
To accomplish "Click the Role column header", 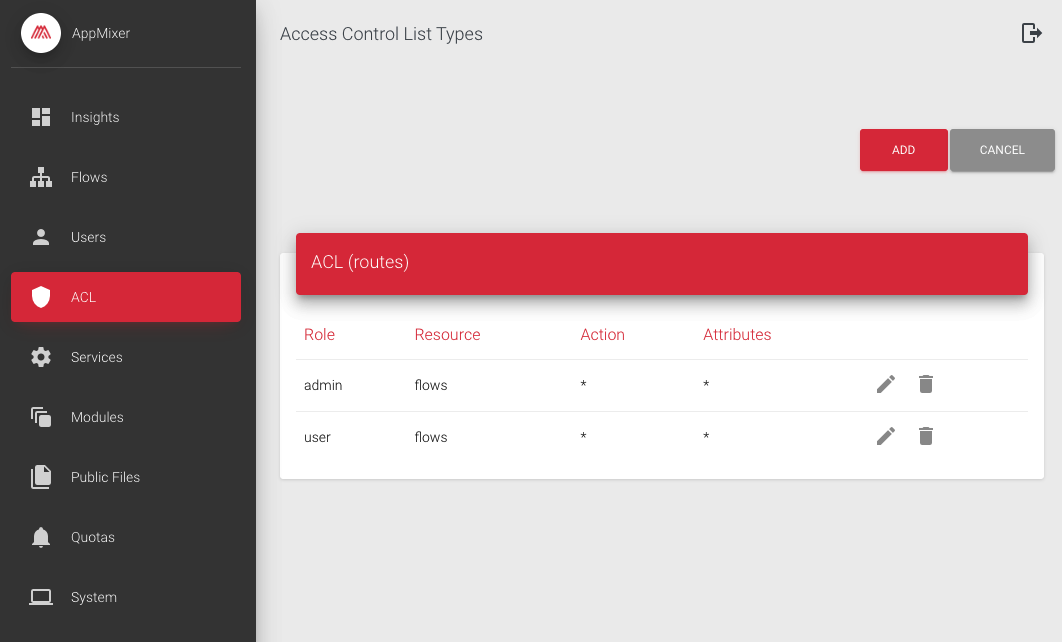I will (x=319, y=335).
